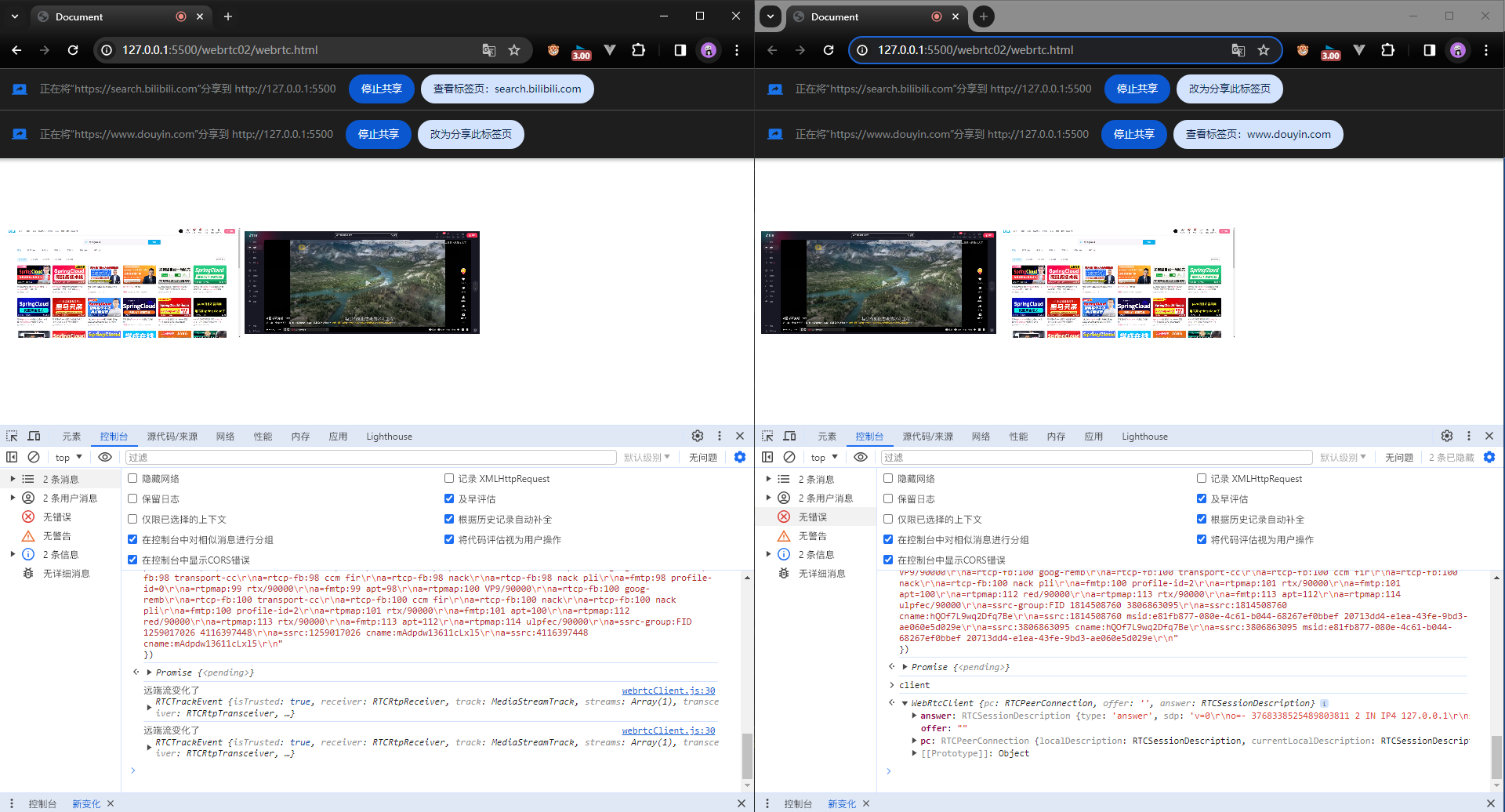Click 停止共享 for douyin in the right window
Image resolution: width=1505 pixels, height=812 pixels.
point(1133,134)
